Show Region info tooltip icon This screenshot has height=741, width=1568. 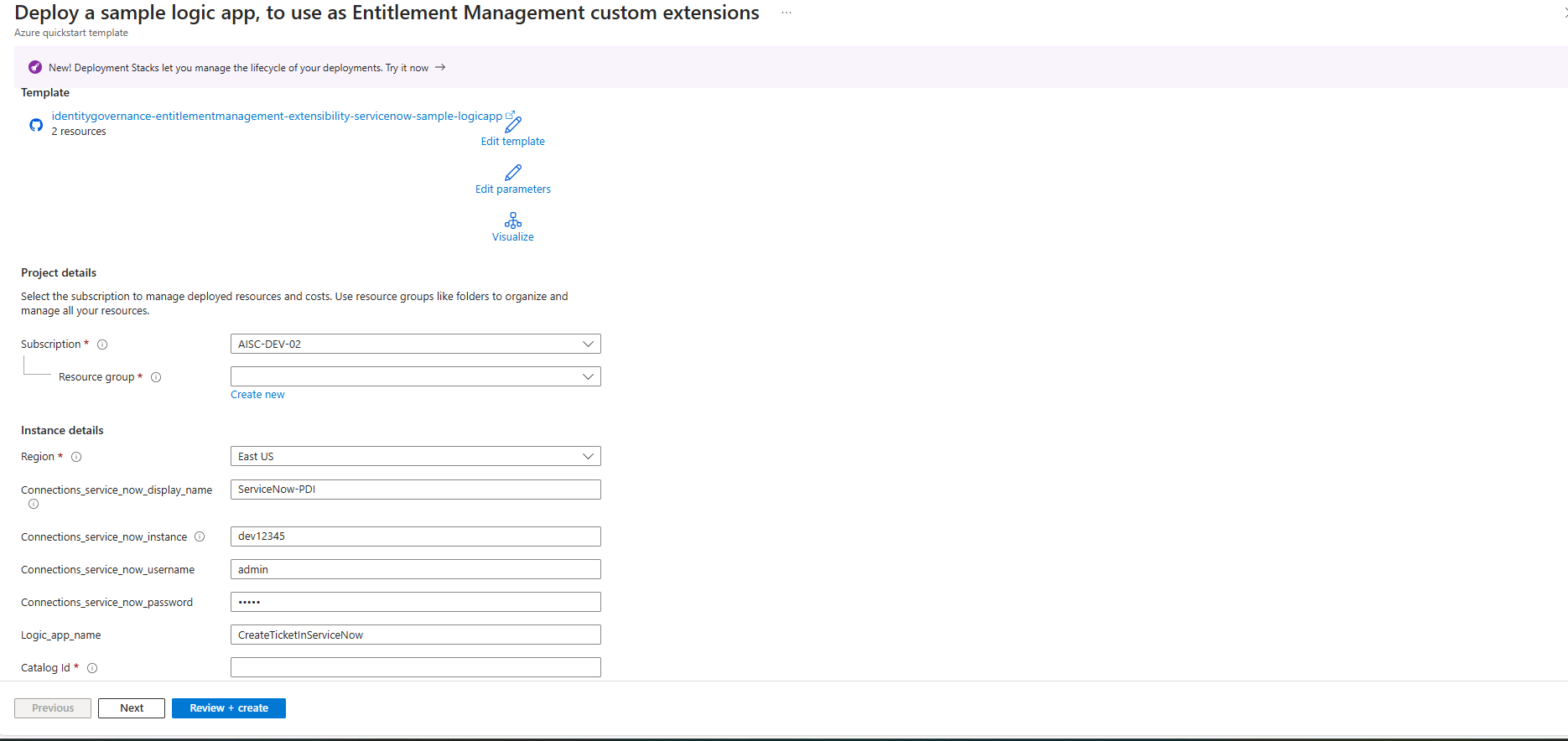(76, 457)
